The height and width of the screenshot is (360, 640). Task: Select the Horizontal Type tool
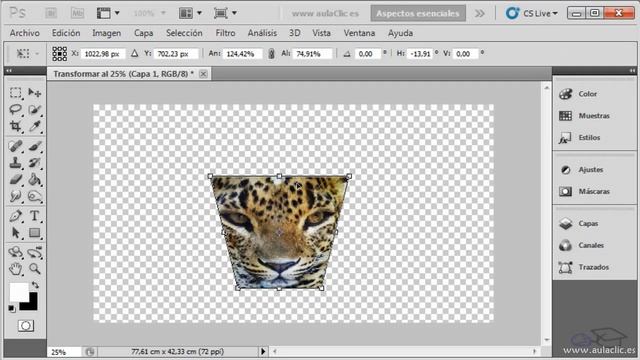(x=35, y=216)
